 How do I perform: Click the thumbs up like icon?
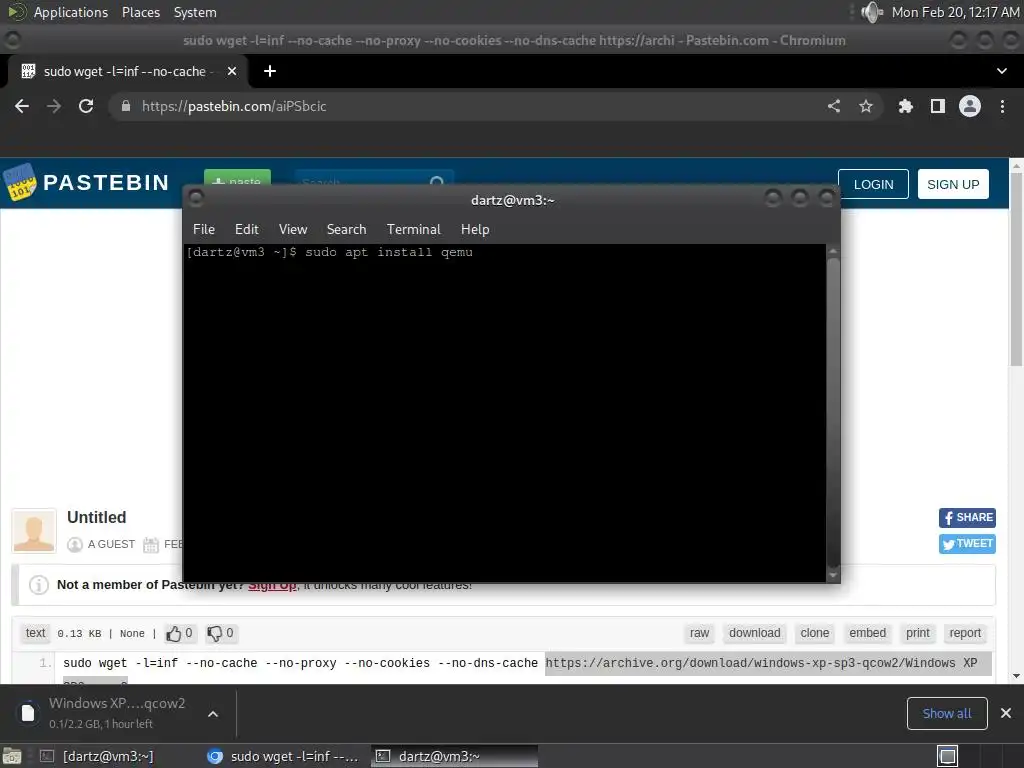(173, 633)
